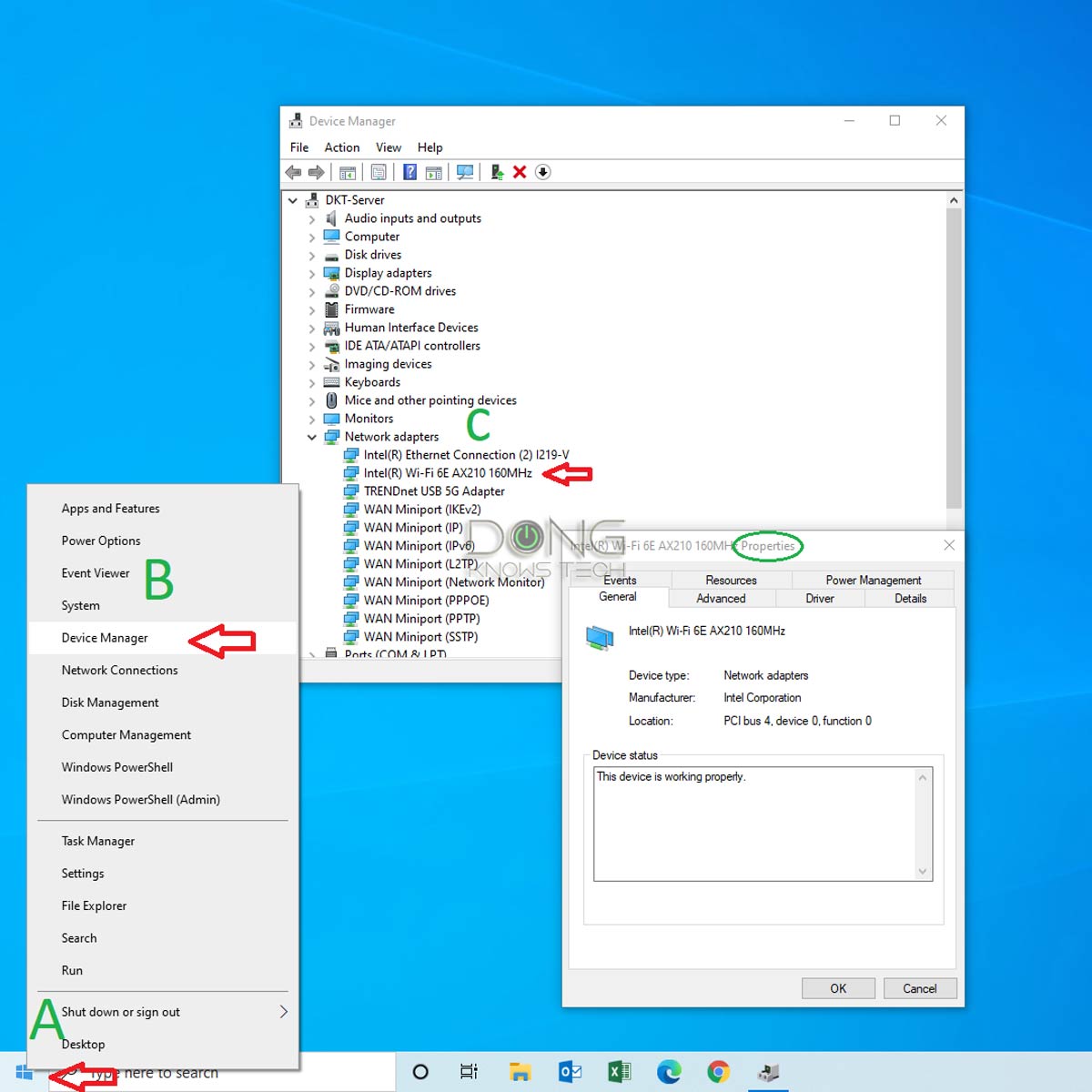Image resolution: width=1092 pixels, height=1092 pixels.
Task: Click the Uninstall device red X toolbar icon
Action: 520,172
